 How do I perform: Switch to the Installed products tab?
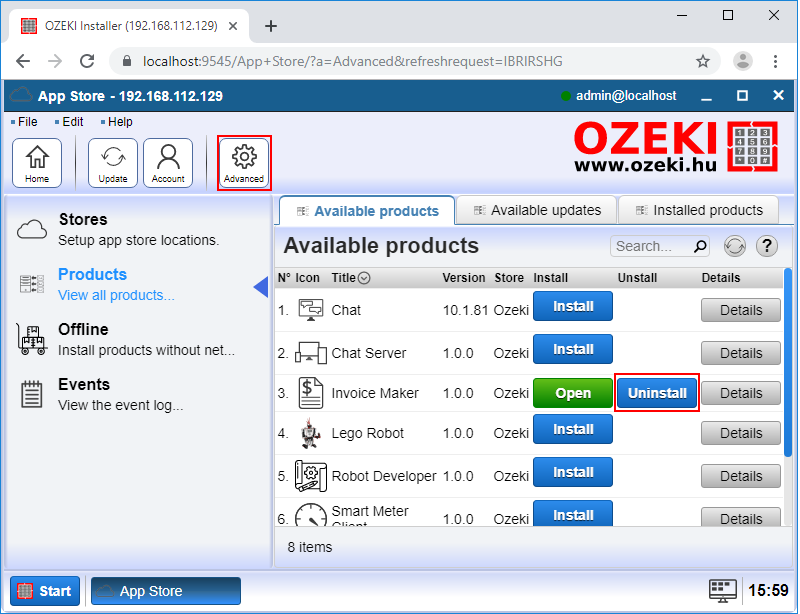698,210
